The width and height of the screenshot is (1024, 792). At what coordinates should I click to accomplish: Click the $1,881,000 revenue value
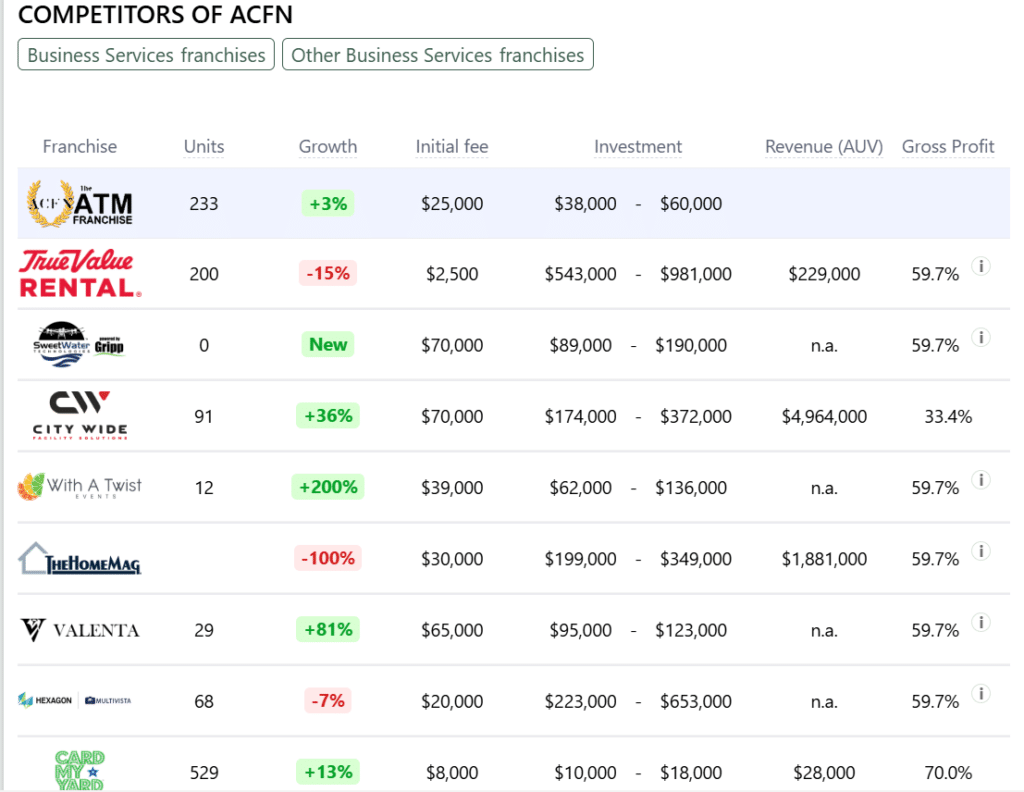824,559
